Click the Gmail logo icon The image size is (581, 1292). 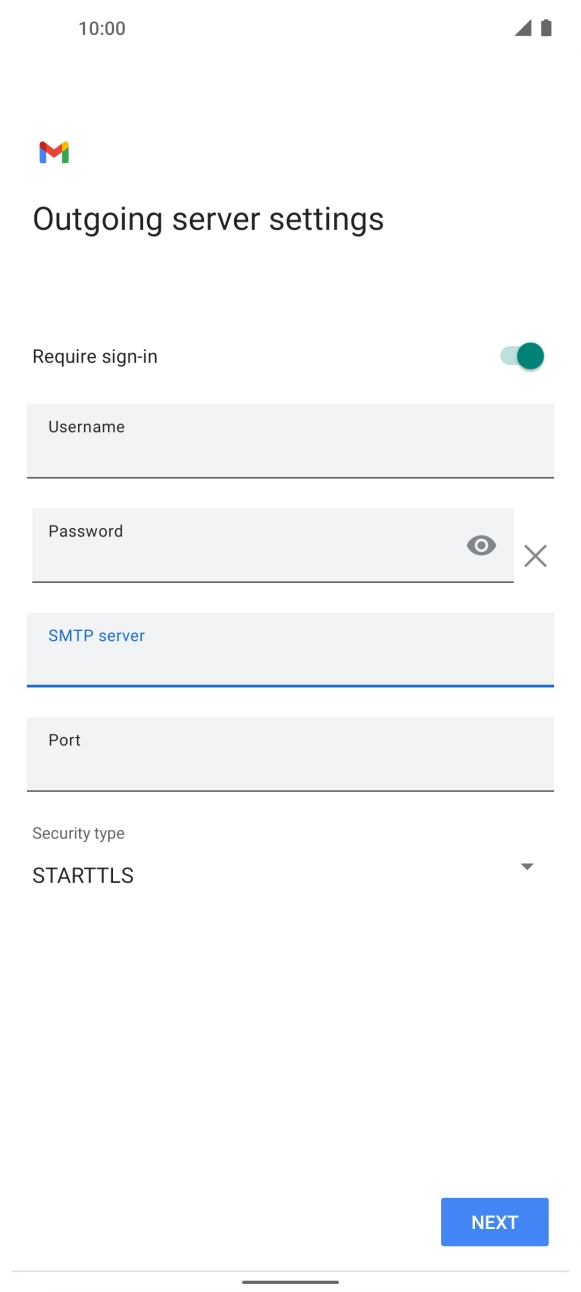(x=54, y=151)
